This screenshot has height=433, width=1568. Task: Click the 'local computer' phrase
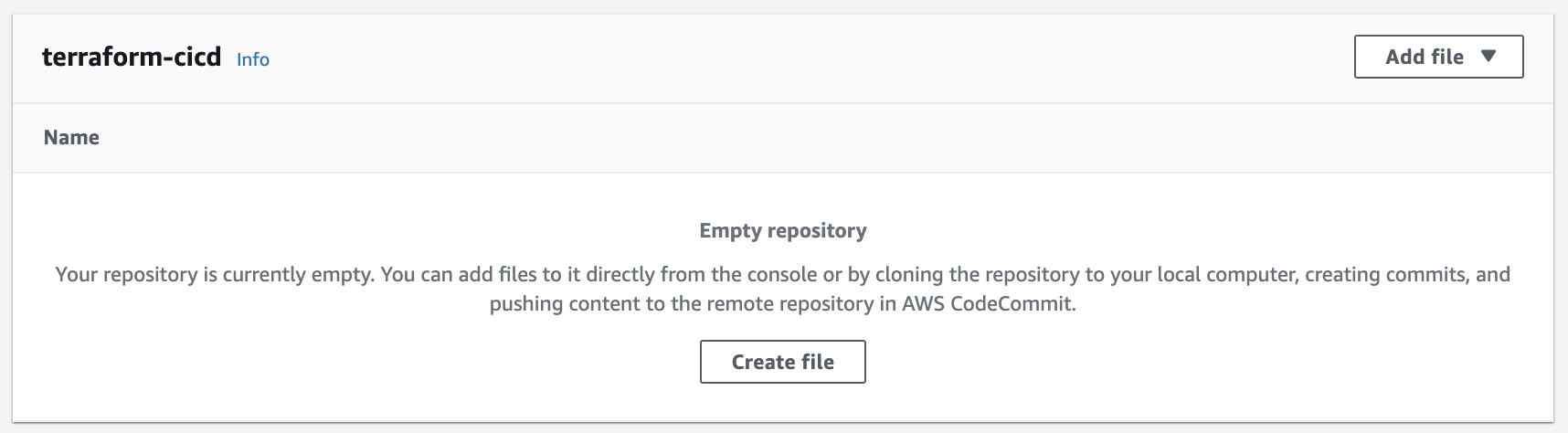1226,274
